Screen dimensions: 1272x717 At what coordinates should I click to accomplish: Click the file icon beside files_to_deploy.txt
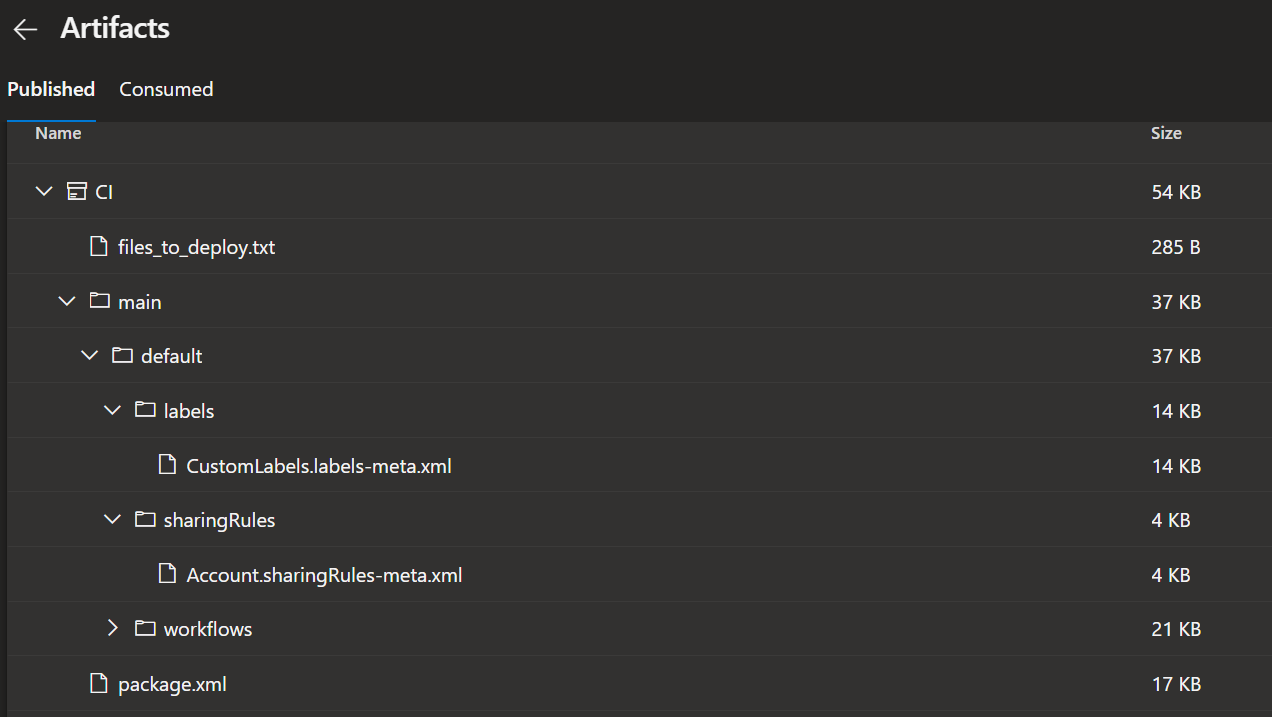click(99, 245)
